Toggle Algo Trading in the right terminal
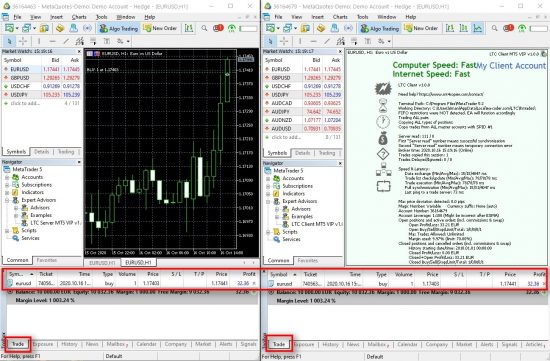The image size is (550, 361). 380,28
